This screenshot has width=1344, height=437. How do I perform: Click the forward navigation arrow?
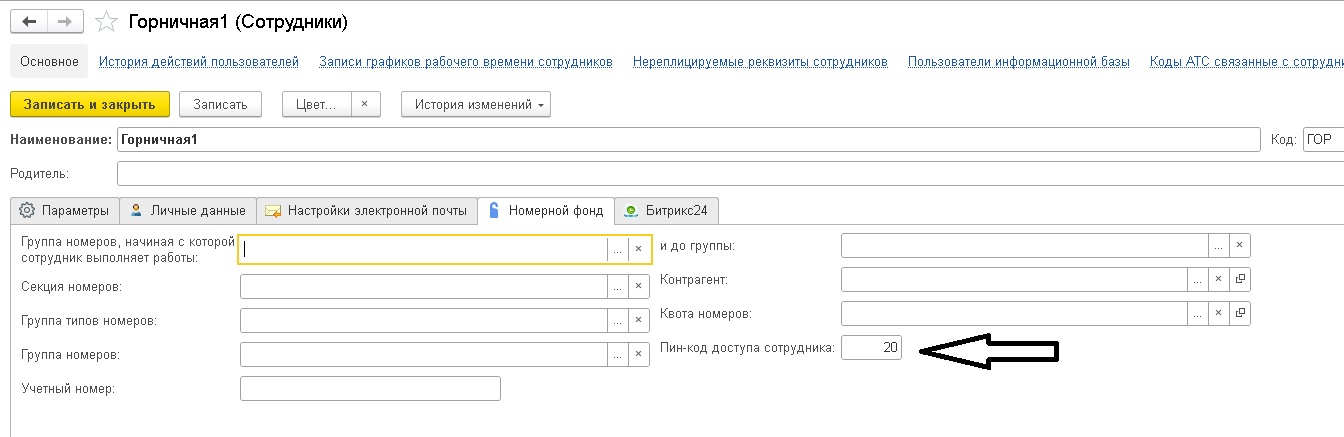tap(66, 21)
